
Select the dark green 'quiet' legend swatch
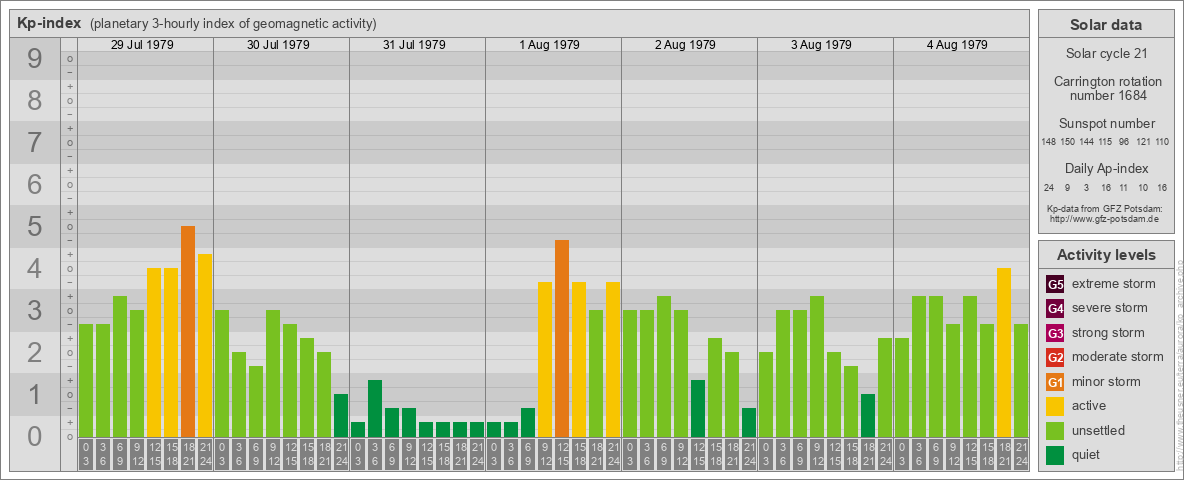(1055, 454)
